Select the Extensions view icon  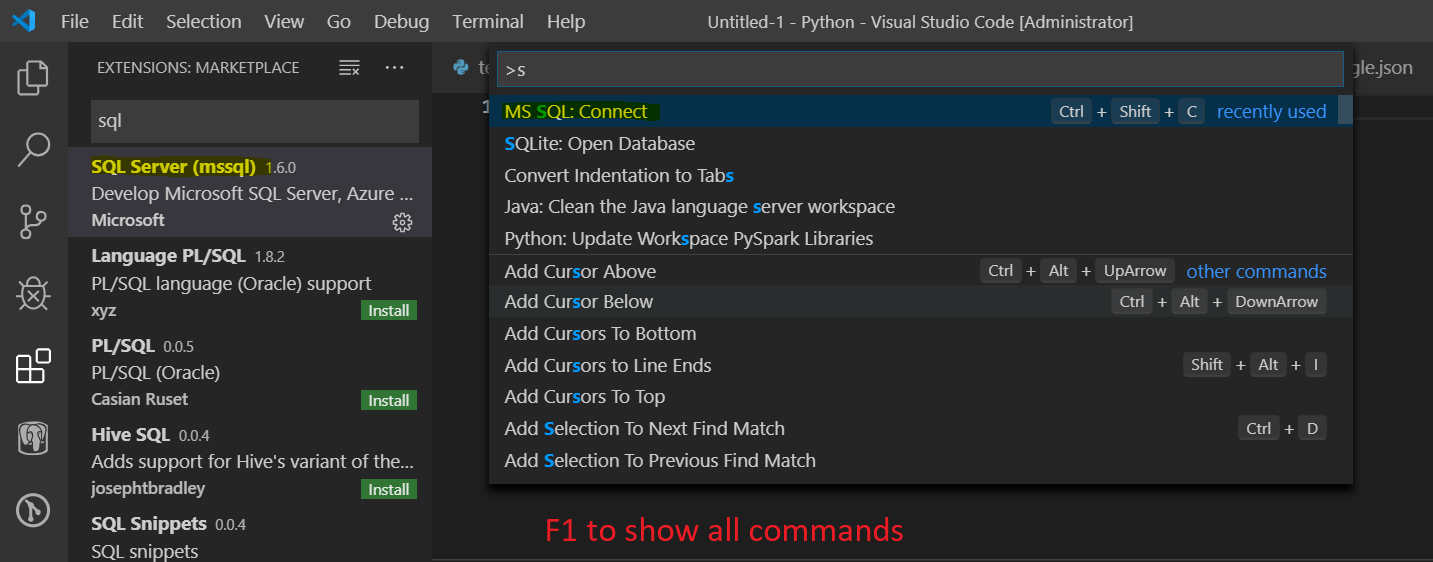coord(33,367)
